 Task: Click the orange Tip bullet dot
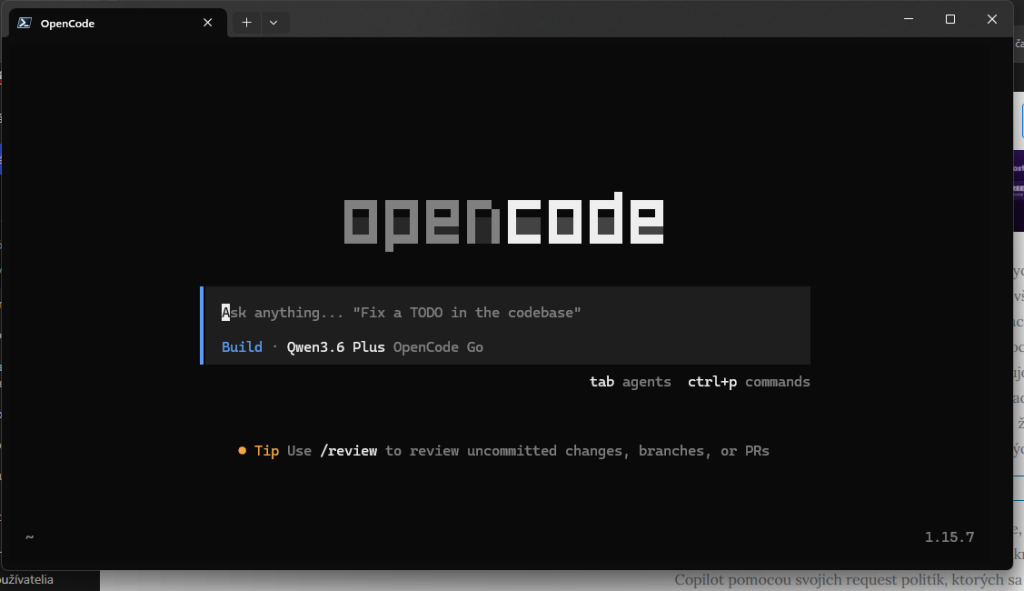coord(242,451)
